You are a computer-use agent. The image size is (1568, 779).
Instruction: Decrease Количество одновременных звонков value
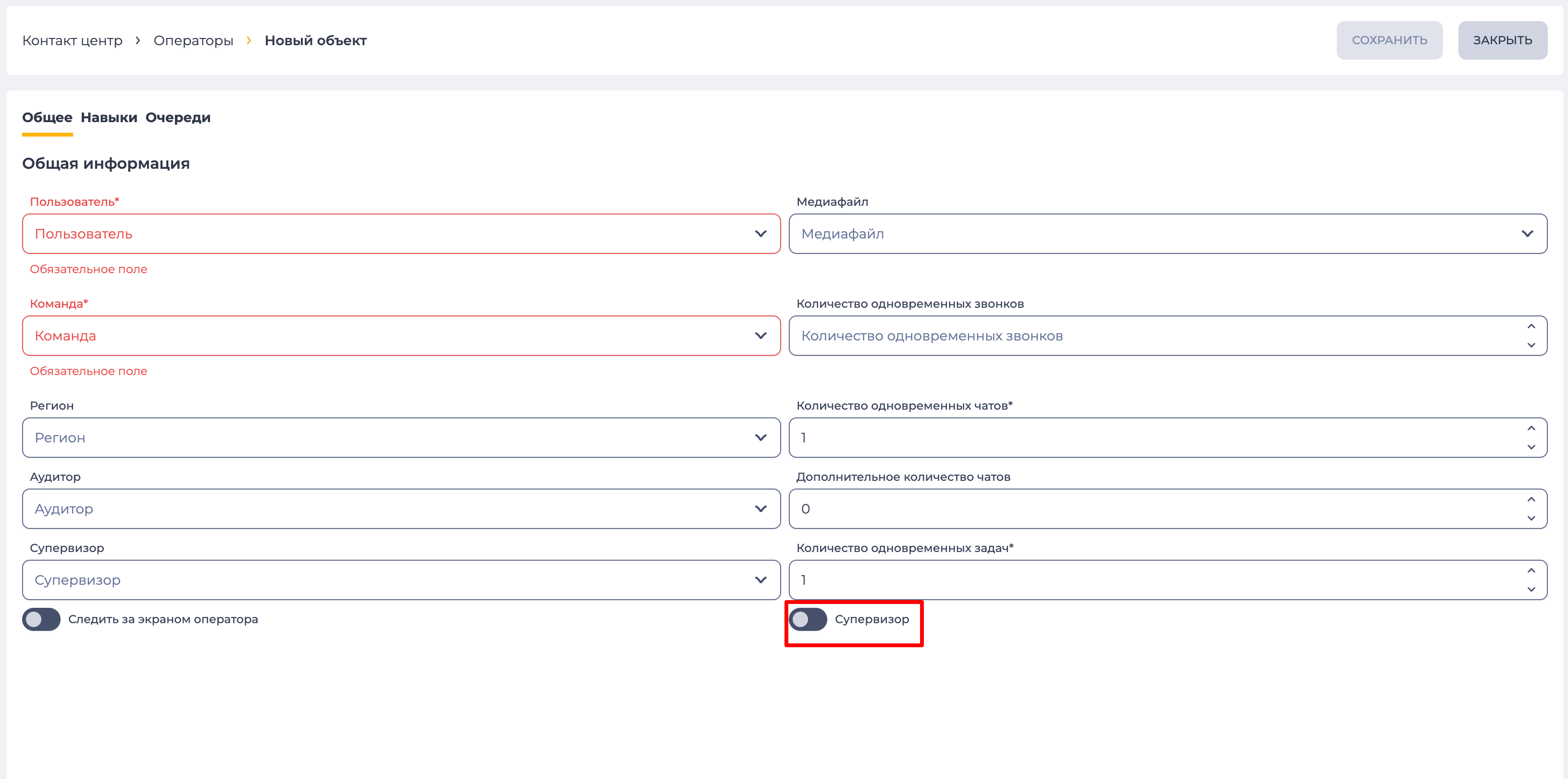point(1531,345)
